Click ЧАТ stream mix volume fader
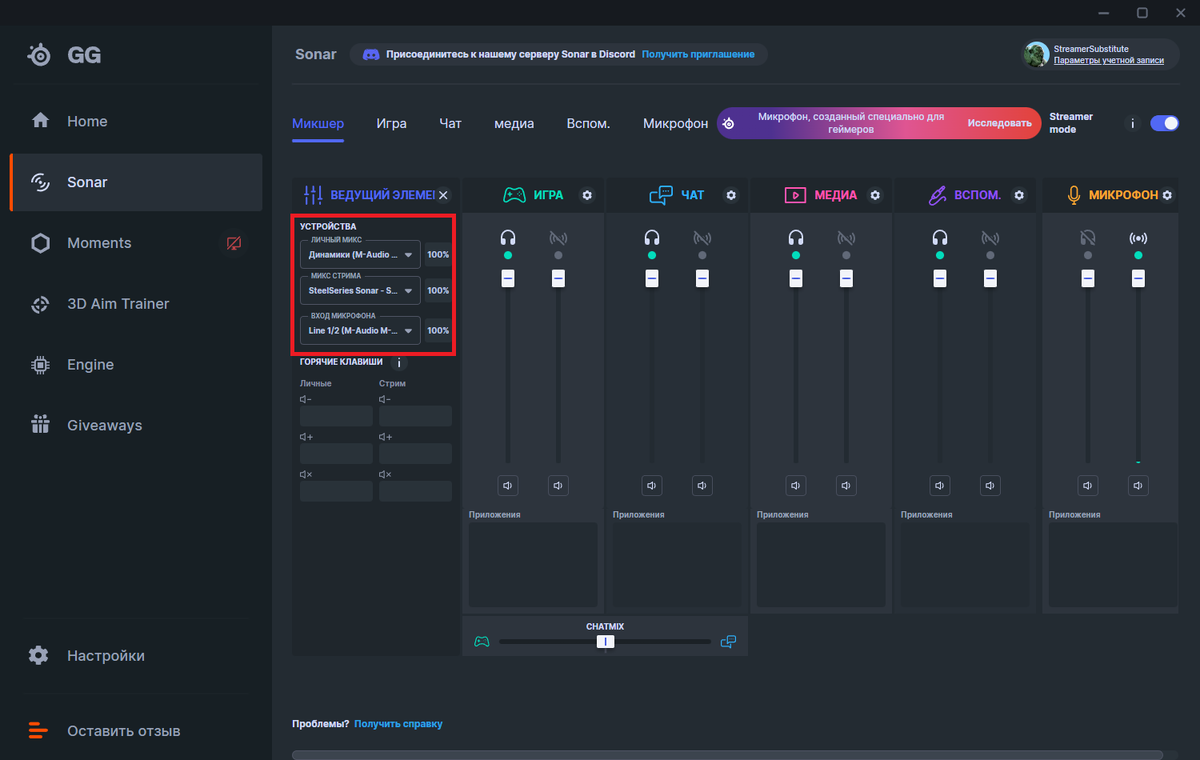The width and height of the screenshot is (1200, 760). click(702, 277)
